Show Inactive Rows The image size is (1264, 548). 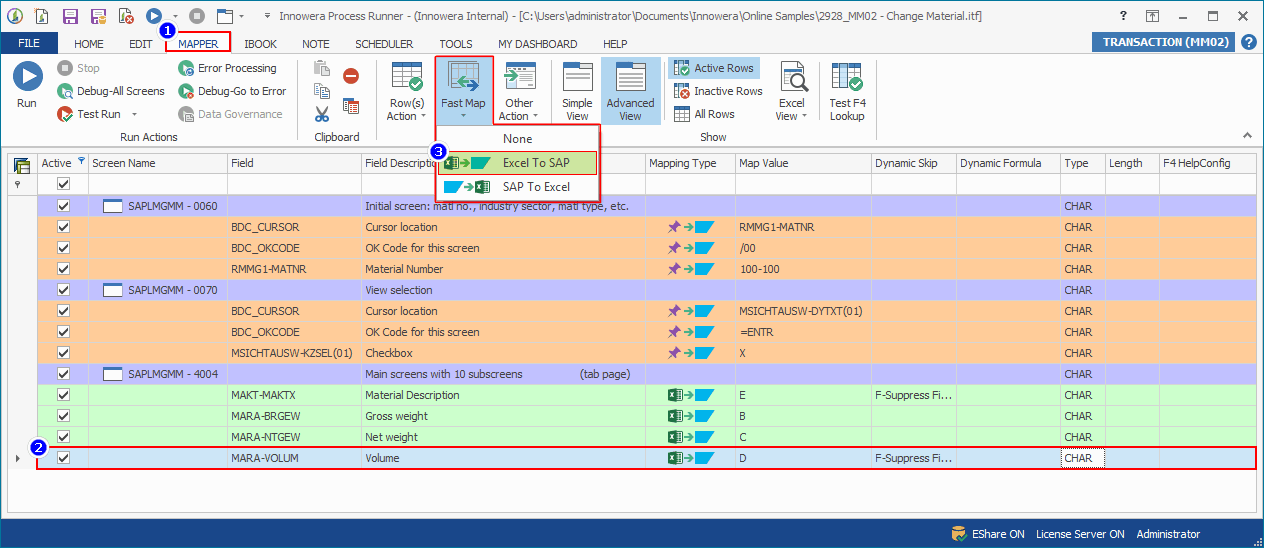pos(719,91)
